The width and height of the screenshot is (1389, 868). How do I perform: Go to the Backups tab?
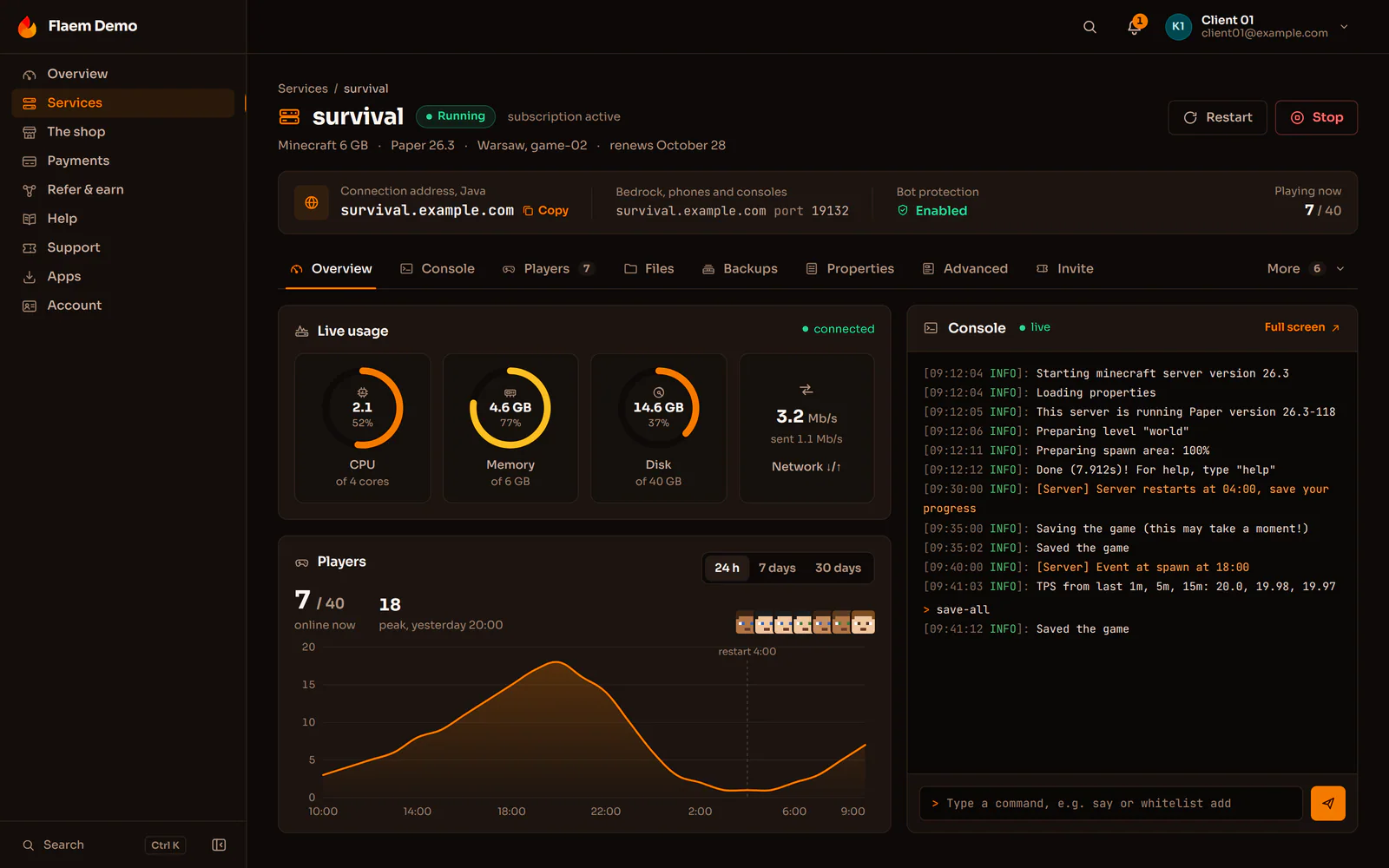740,269
